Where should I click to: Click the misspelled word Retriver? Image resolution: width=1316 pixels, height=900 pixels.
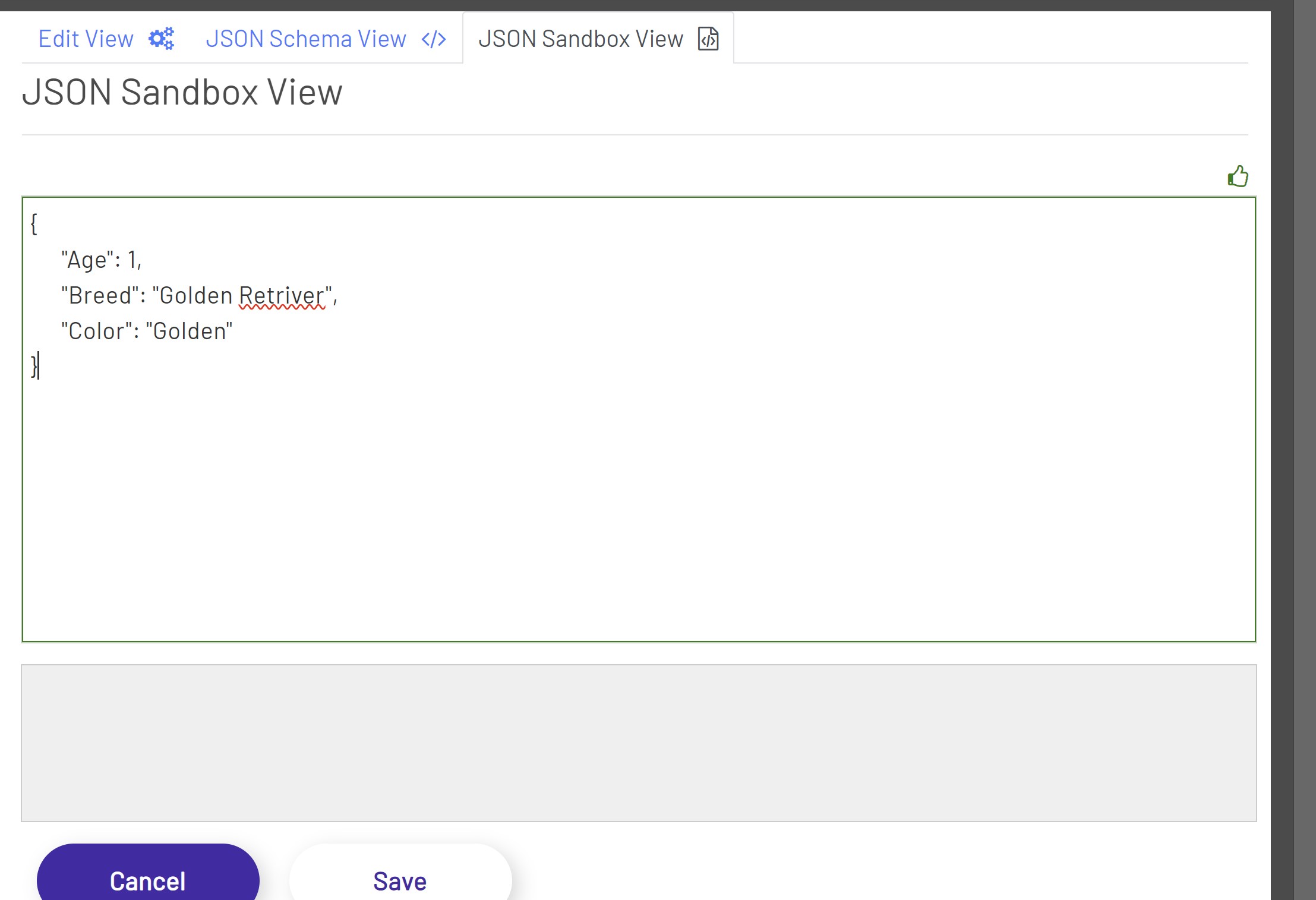coord(282,296)
